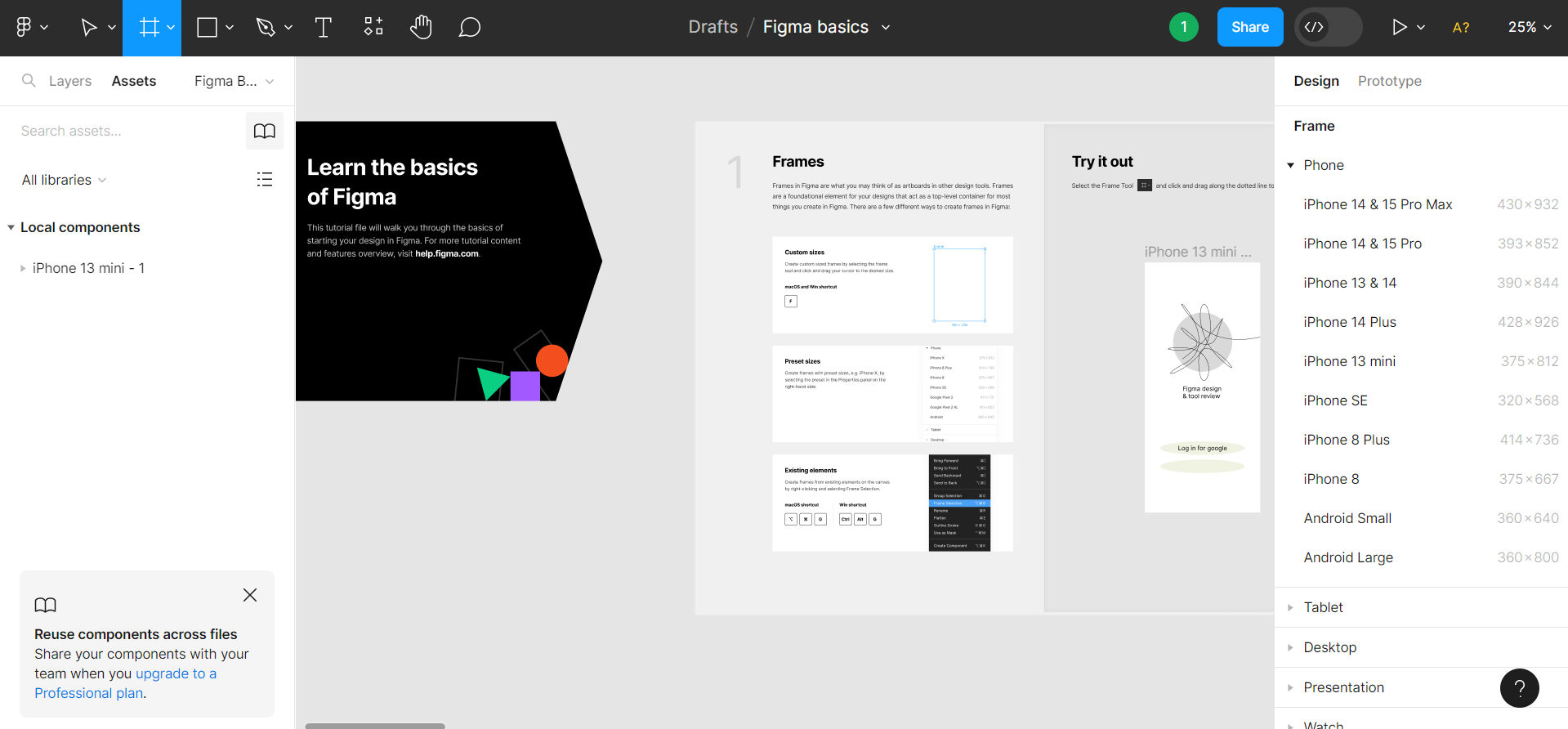The height and width of the screenshot is (729, 1568).
Task: Select the Existing elements card on canvas
Action: (892, 503)
